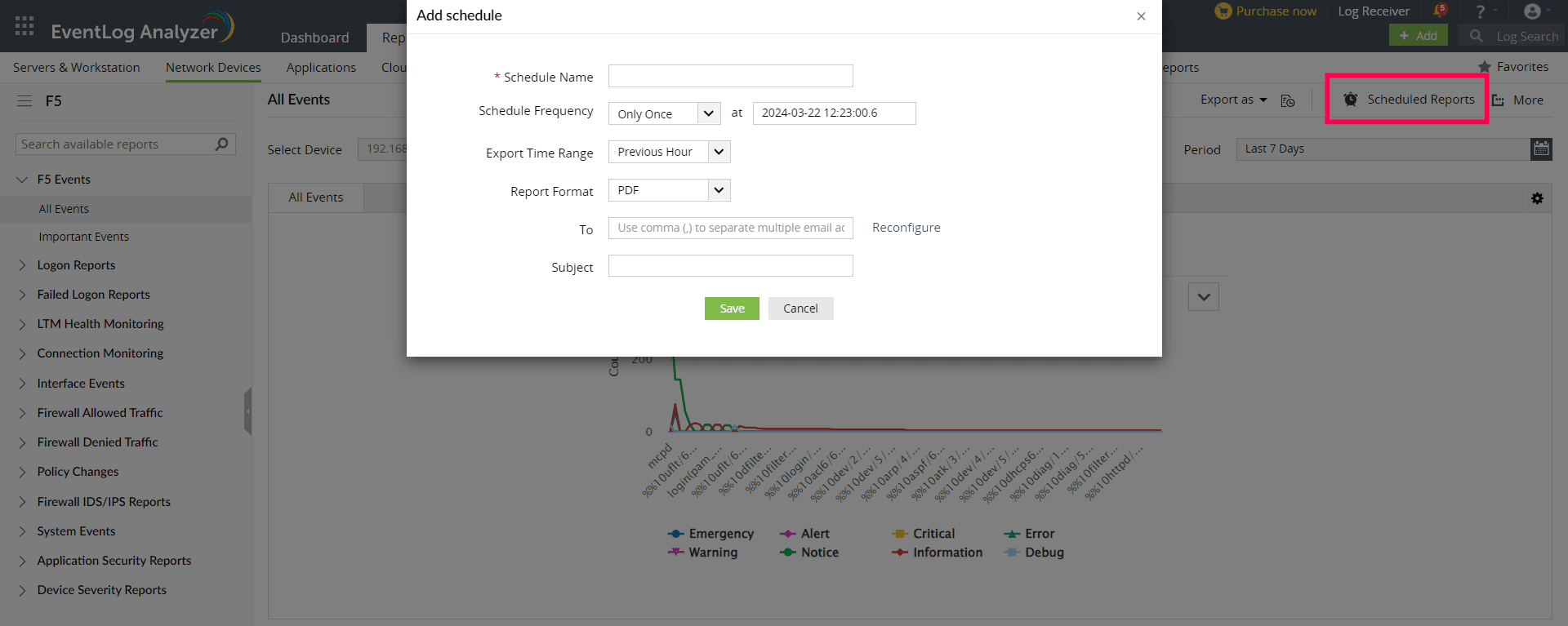Image resolution: width=1568 pixels, height=626 pixels.
Task: Click the green Add button
Action: 1418,35
